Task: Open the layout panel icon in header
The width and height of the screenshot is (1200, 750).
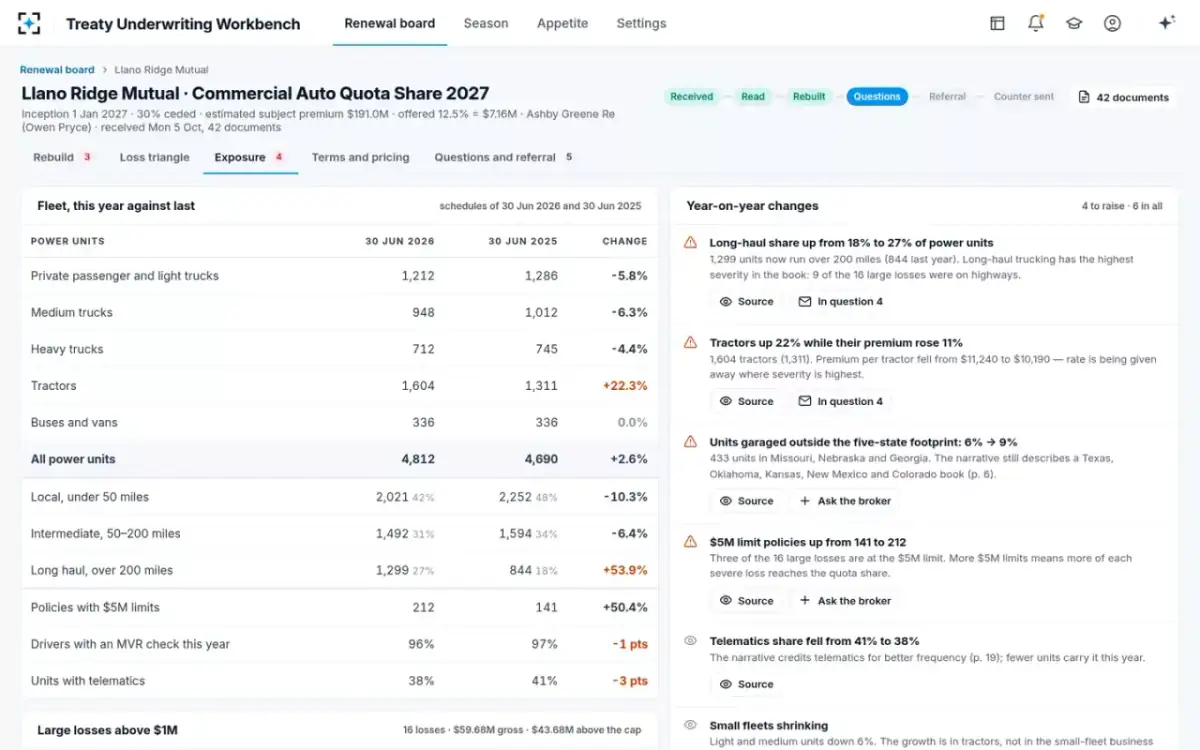Action: pyautogui.click(x=997, y=23)
